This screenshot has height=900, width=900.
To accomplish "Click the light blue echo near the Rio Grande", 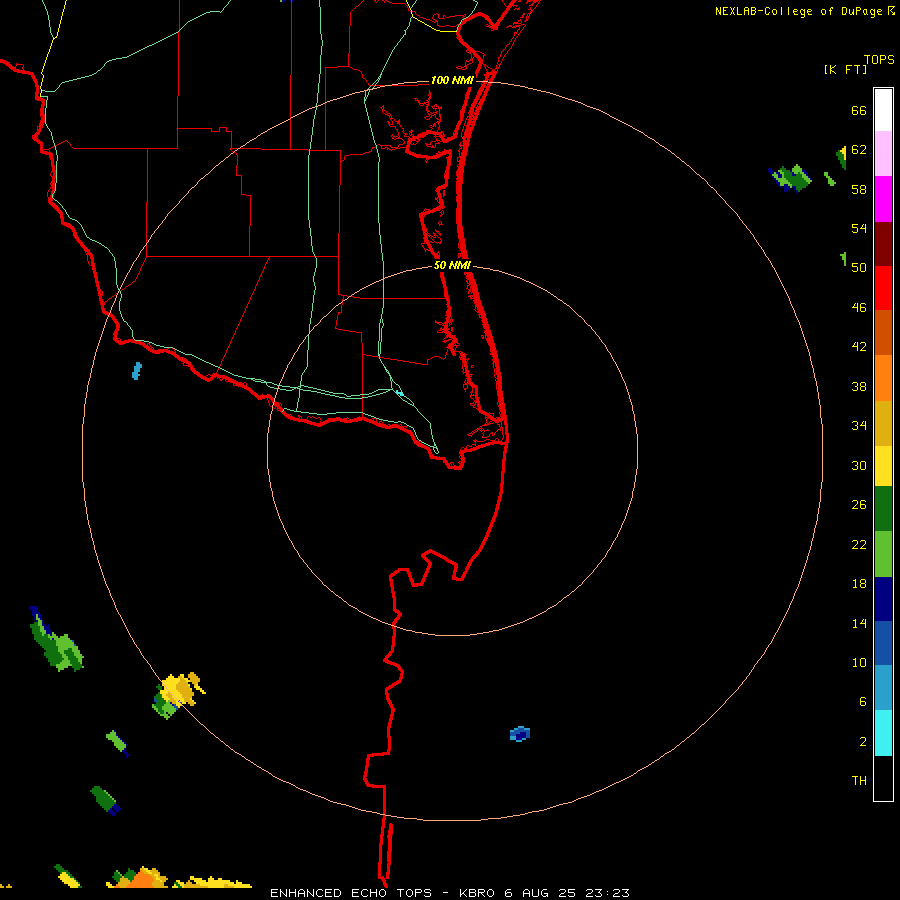I will click(x=137, y=371).
